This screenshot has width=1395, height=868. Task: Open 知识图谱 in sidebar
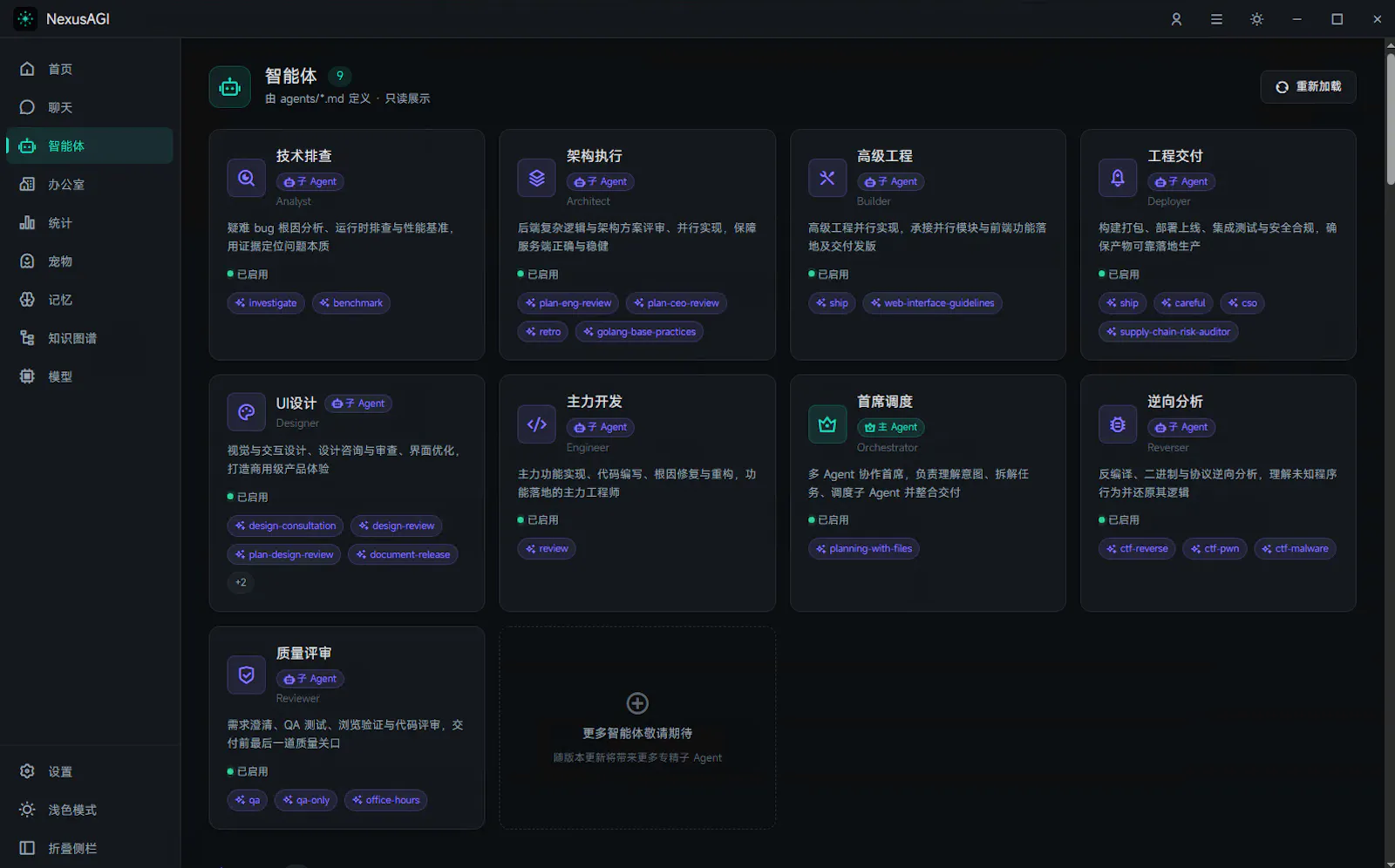[90, 337]
